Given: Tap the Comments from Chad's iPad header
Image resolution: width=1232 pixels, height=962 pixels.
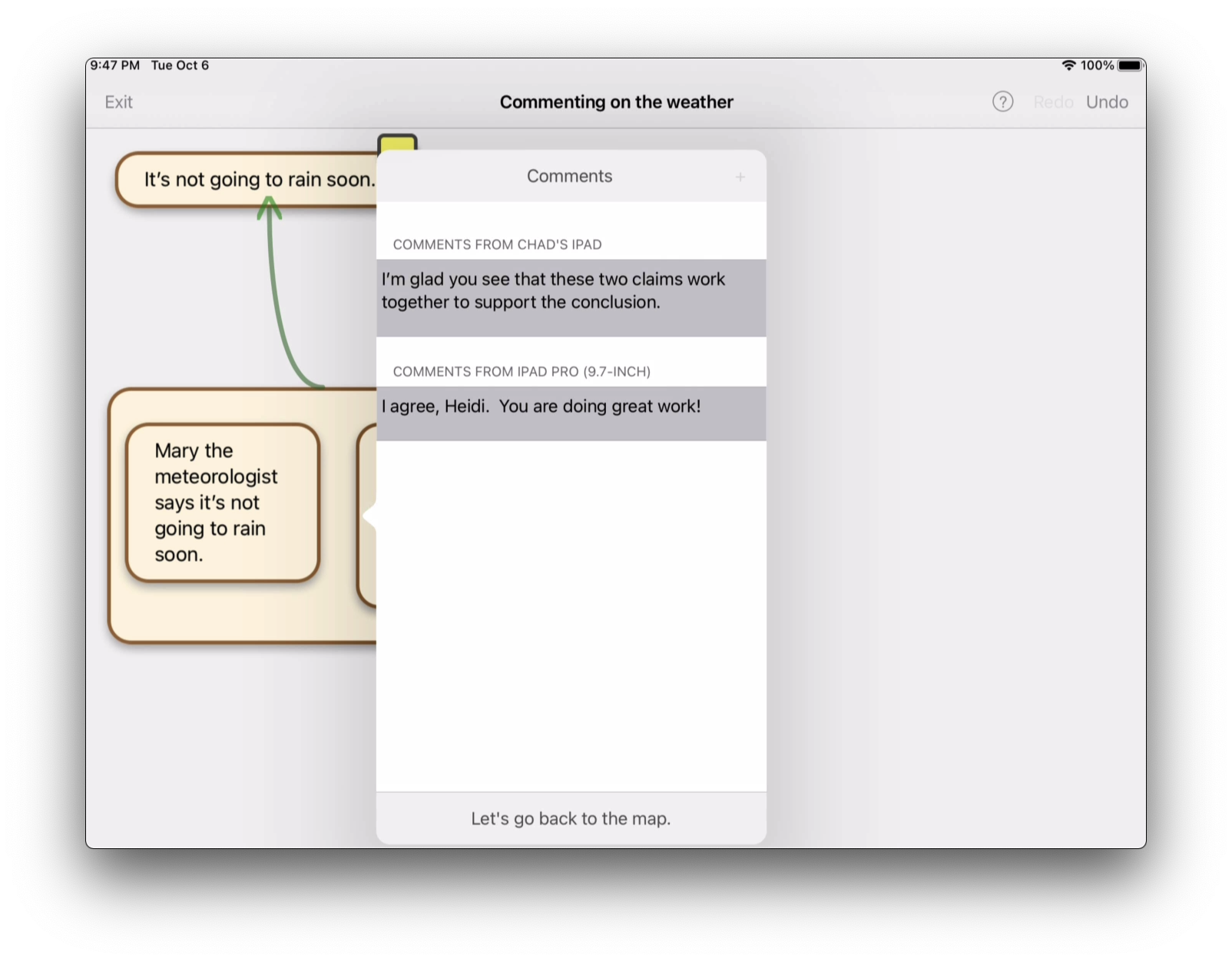Looking at the screenshot, I should [x=497, y=244].
